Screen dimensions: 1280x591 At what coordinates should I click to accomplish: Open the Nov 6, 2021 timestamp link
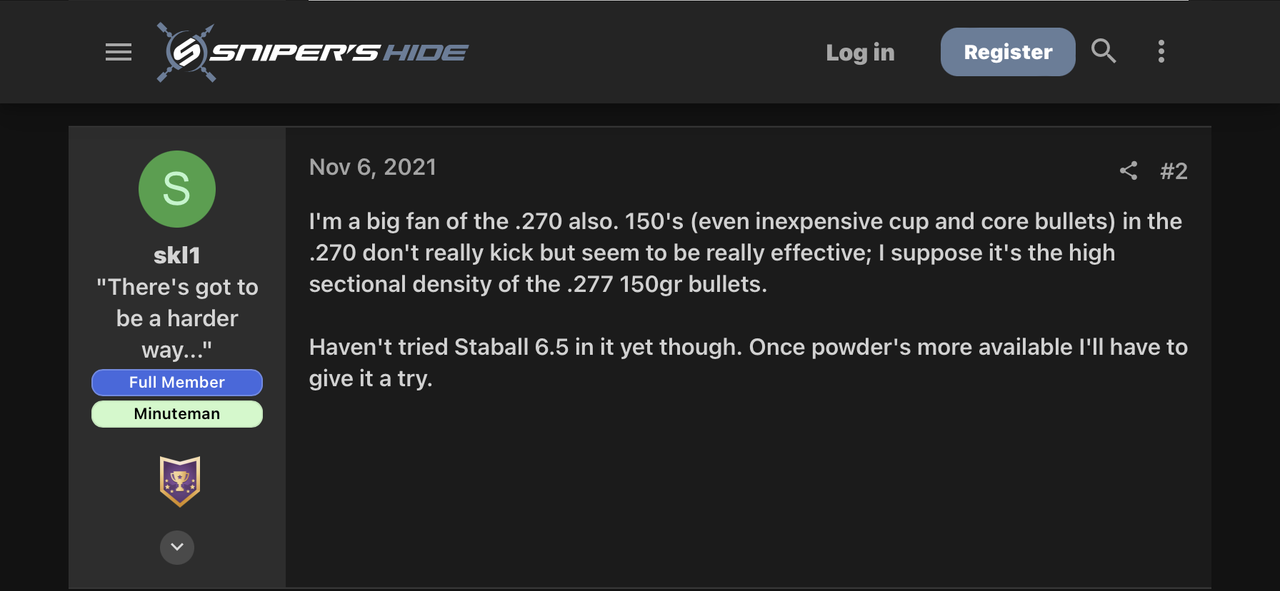(x=373, y=167)
